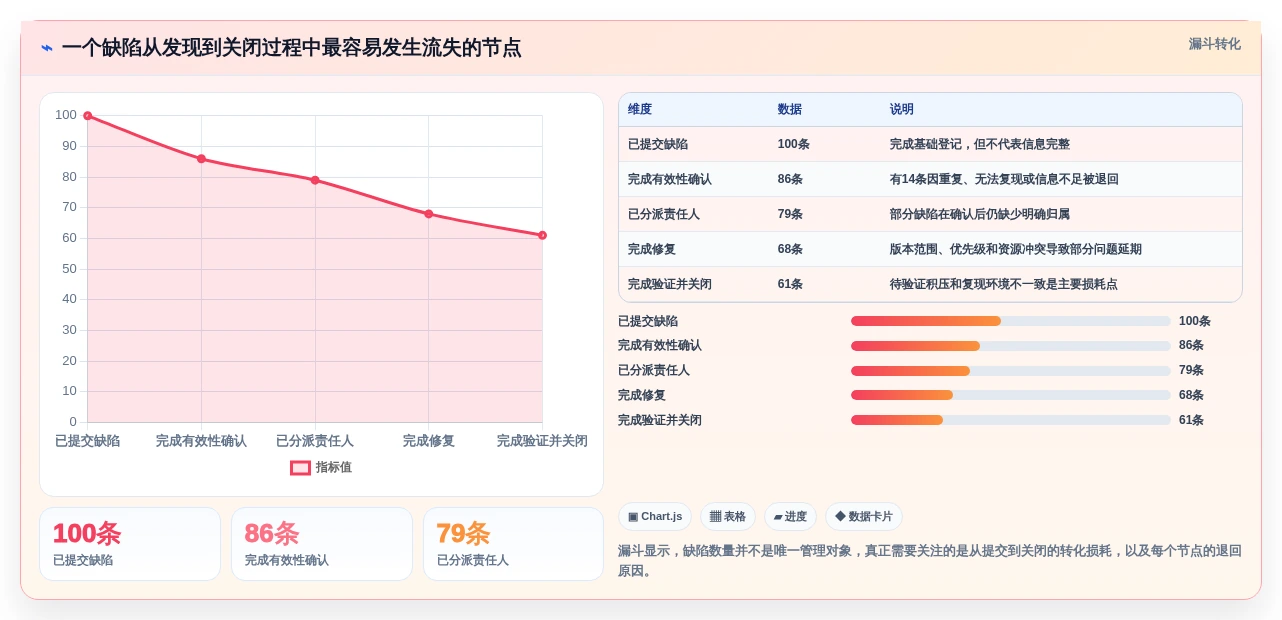Screen dimensions: 1282x620
Task: Click table cell 已分派责任人 in the table
Action: click(x=664, y=214)
